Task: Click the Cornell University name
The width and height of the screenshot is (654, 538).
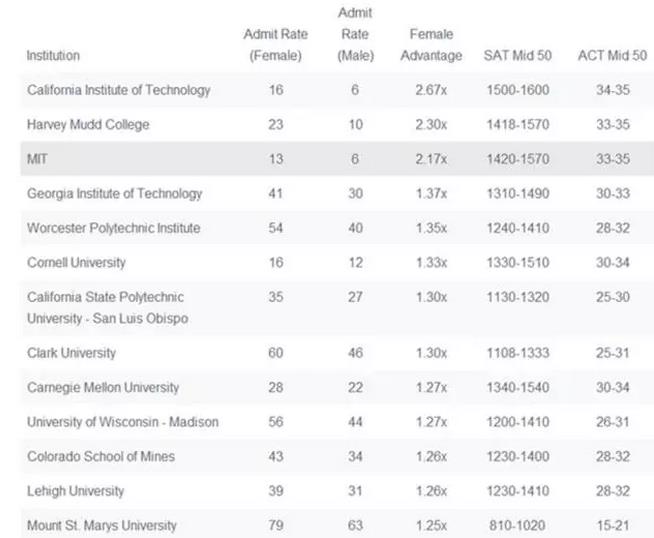Action: (76, 262)
